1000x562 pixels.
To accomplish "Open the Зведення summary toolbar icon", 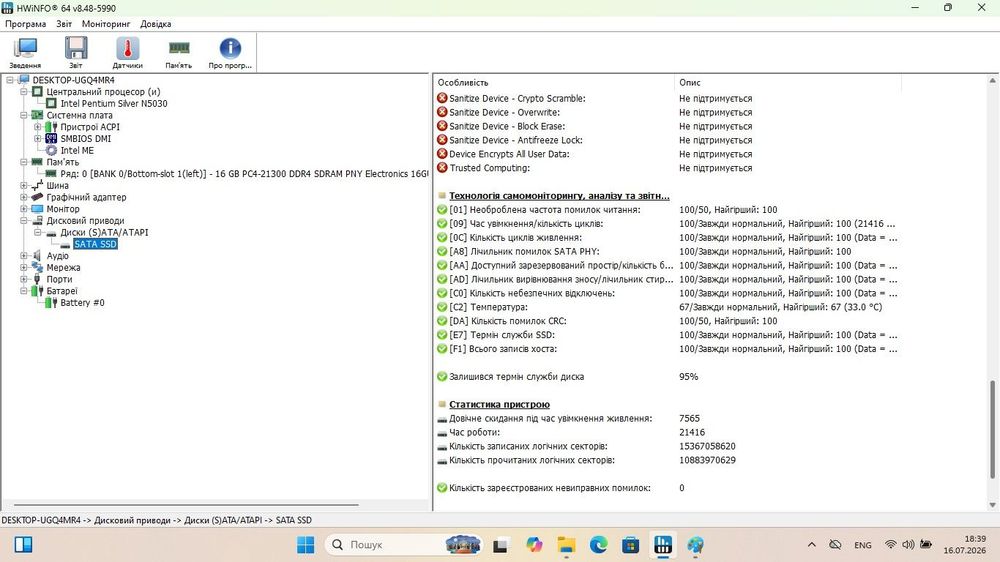I will 26,53.
